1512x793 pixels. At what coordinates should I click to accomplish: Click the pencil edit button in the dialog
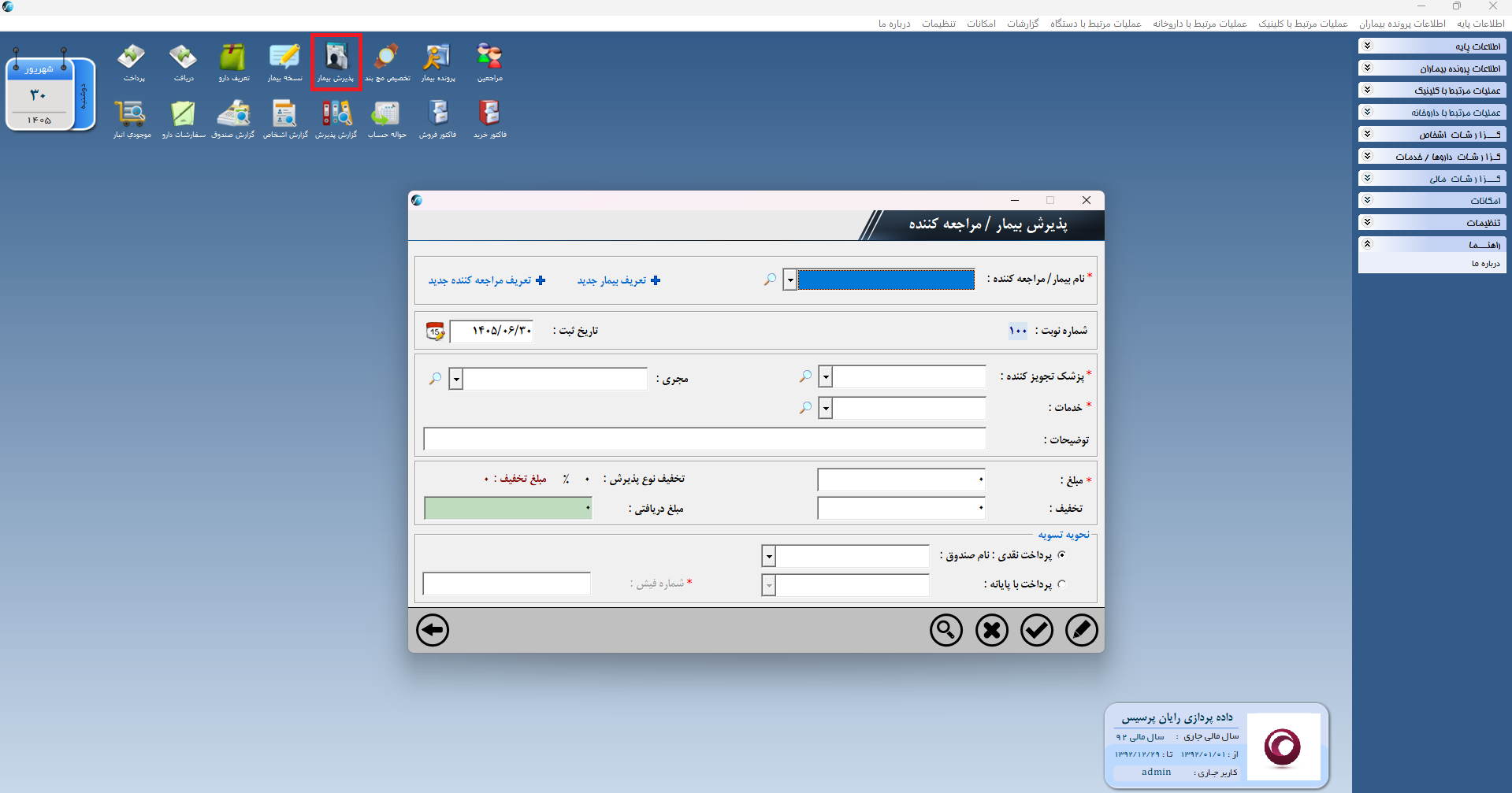tap(1081, 630)
